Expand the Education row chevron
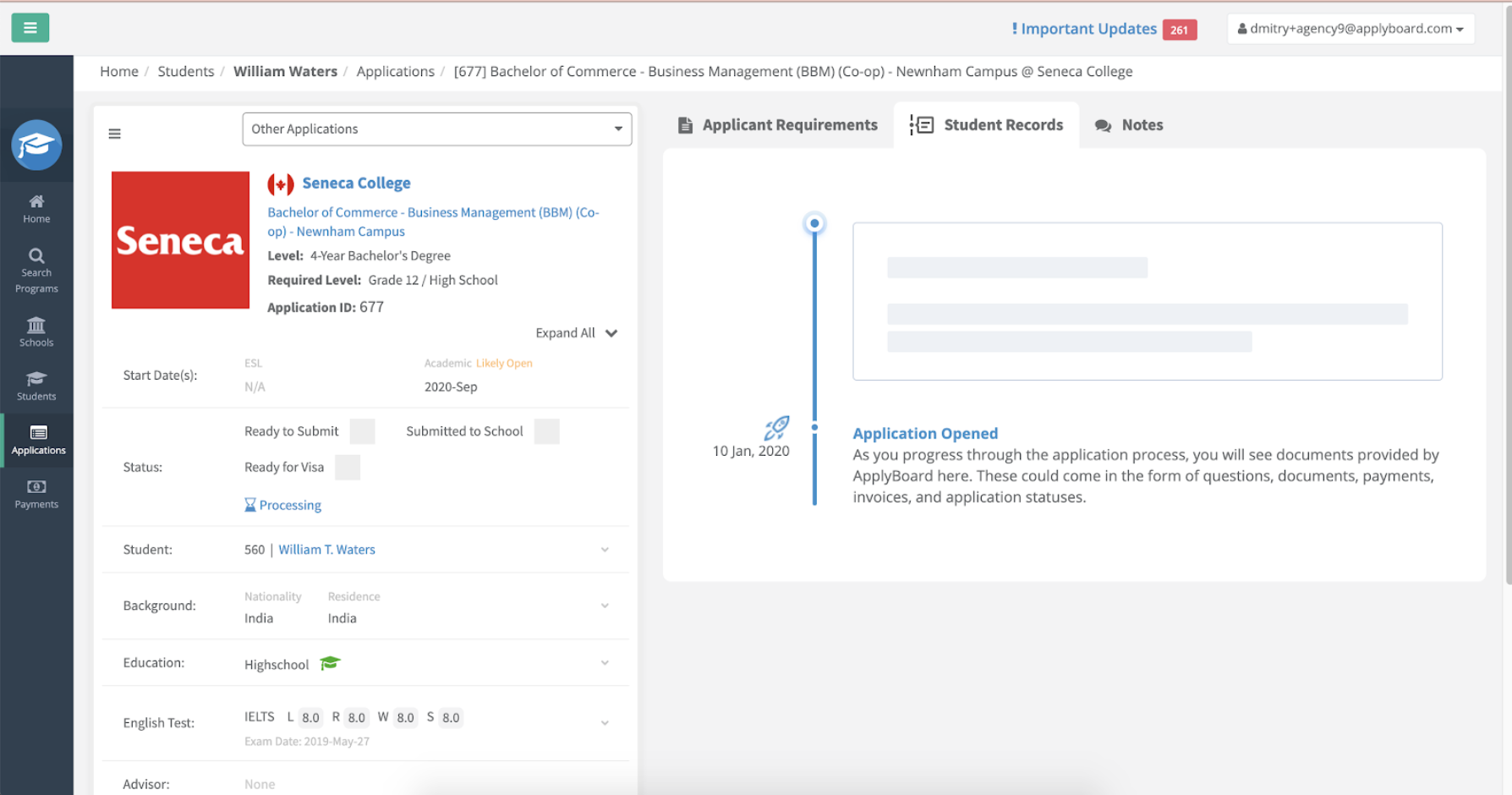This screenshot has height=795, width=1512. pyautogui.click(x=605, y=663)
